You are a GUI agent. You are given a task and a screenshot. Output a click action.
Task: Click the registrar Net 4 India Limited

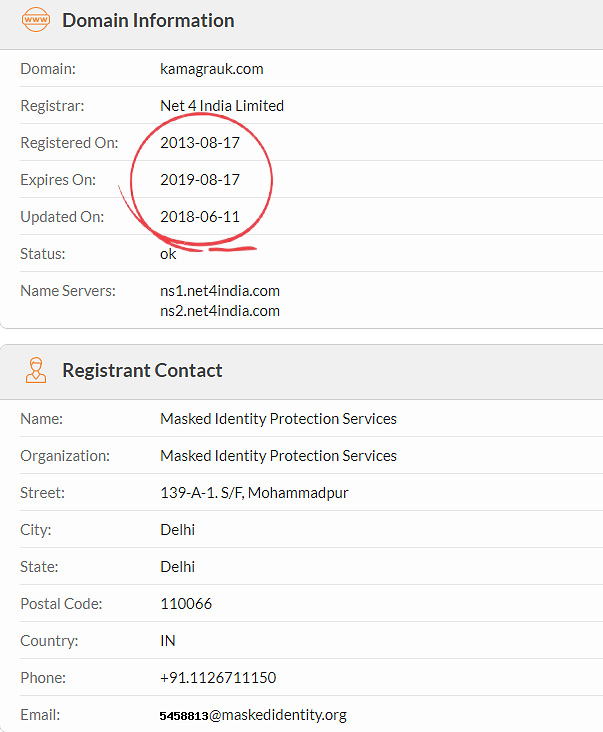(x=222, y=106)
